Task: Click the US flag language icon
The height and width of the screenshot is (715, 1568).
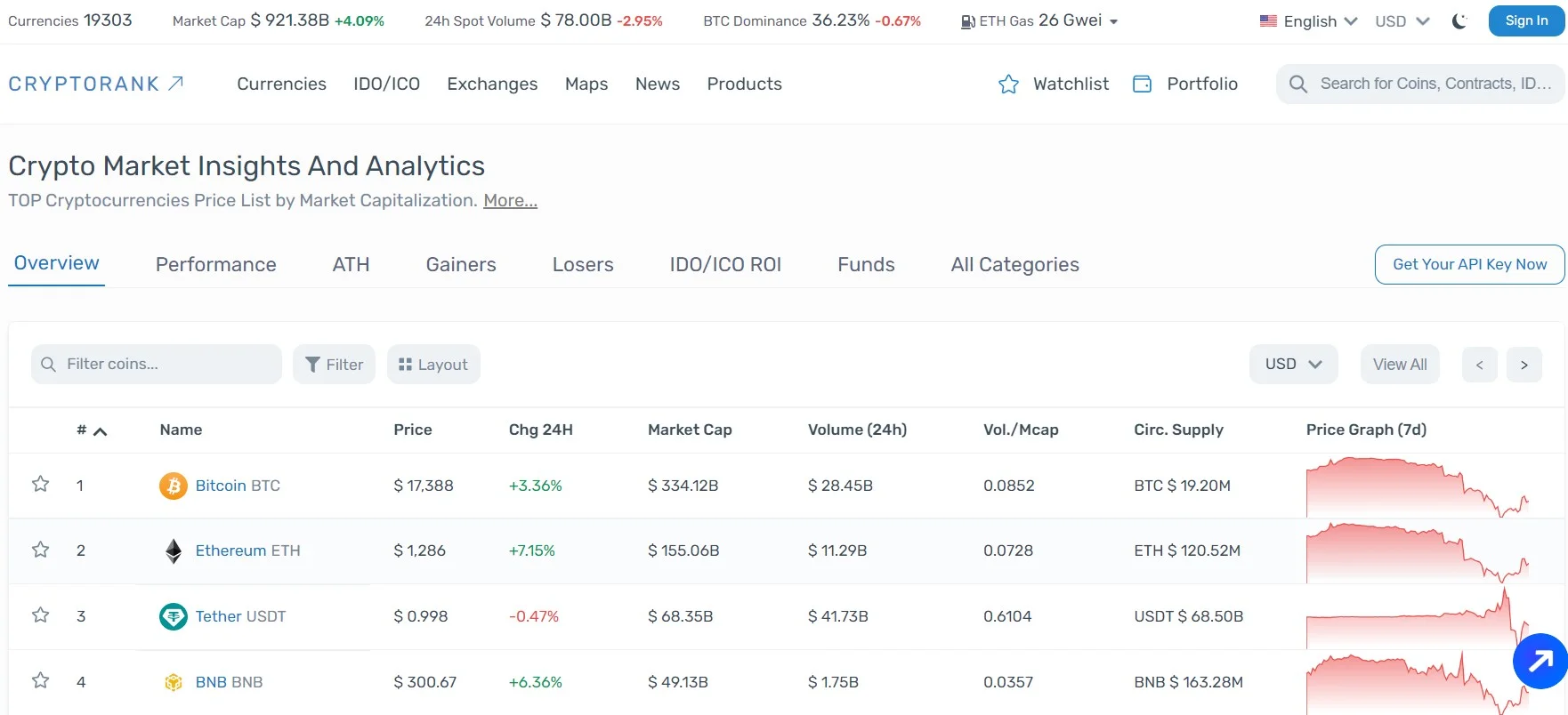Action: point(1269,21)
